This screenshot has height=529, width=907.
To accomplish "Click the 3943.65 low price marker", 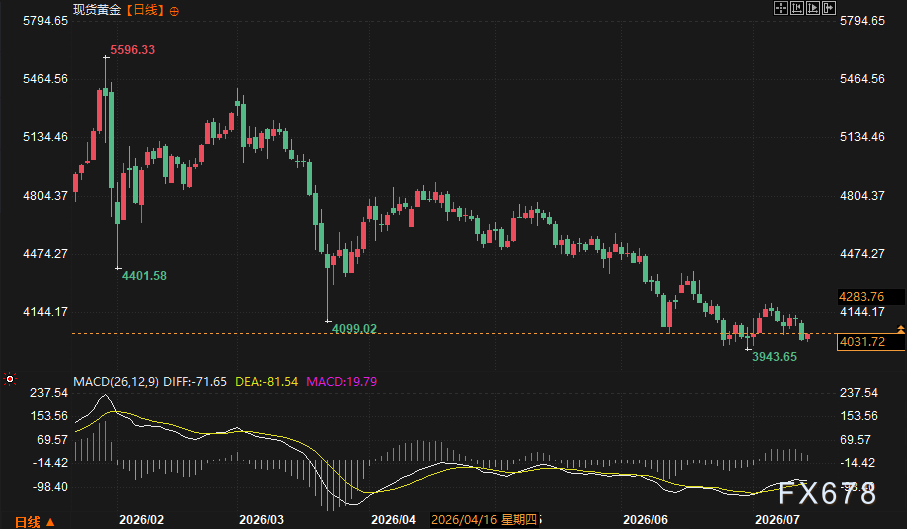I will tap(774, 357).
